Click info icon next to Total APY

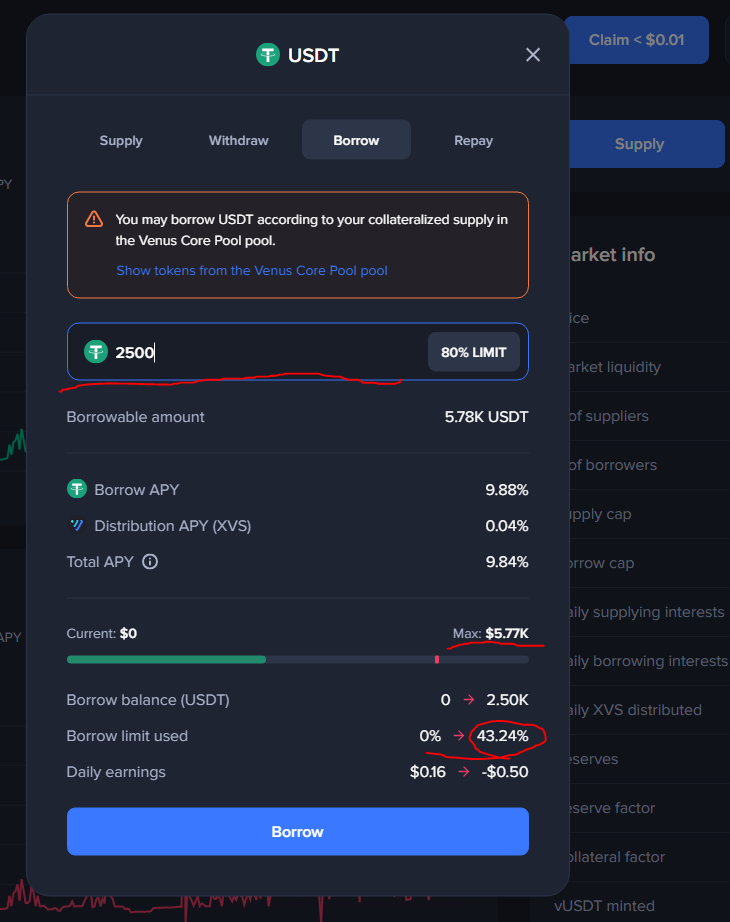click(x=150, y=562)
